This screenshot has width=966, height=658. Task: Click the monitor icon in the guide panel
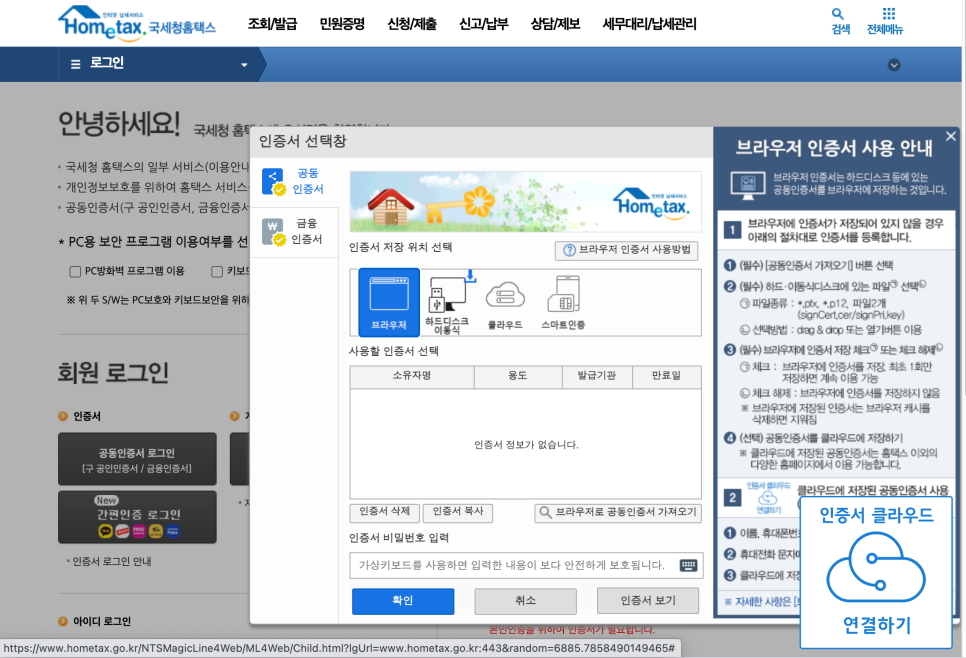coord(747,185)
